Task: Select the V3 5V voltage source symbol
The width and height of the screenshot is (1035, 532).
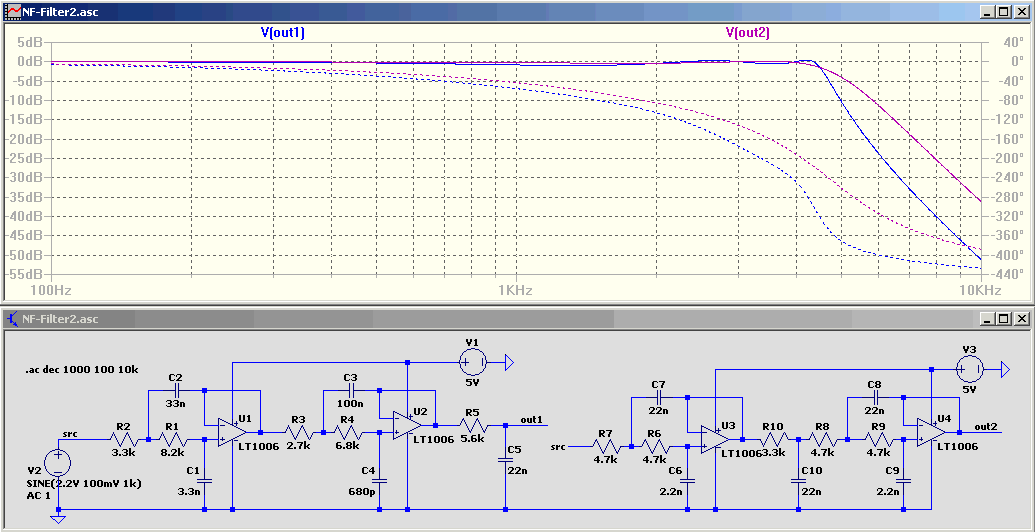Action: (x=970, y=369)
